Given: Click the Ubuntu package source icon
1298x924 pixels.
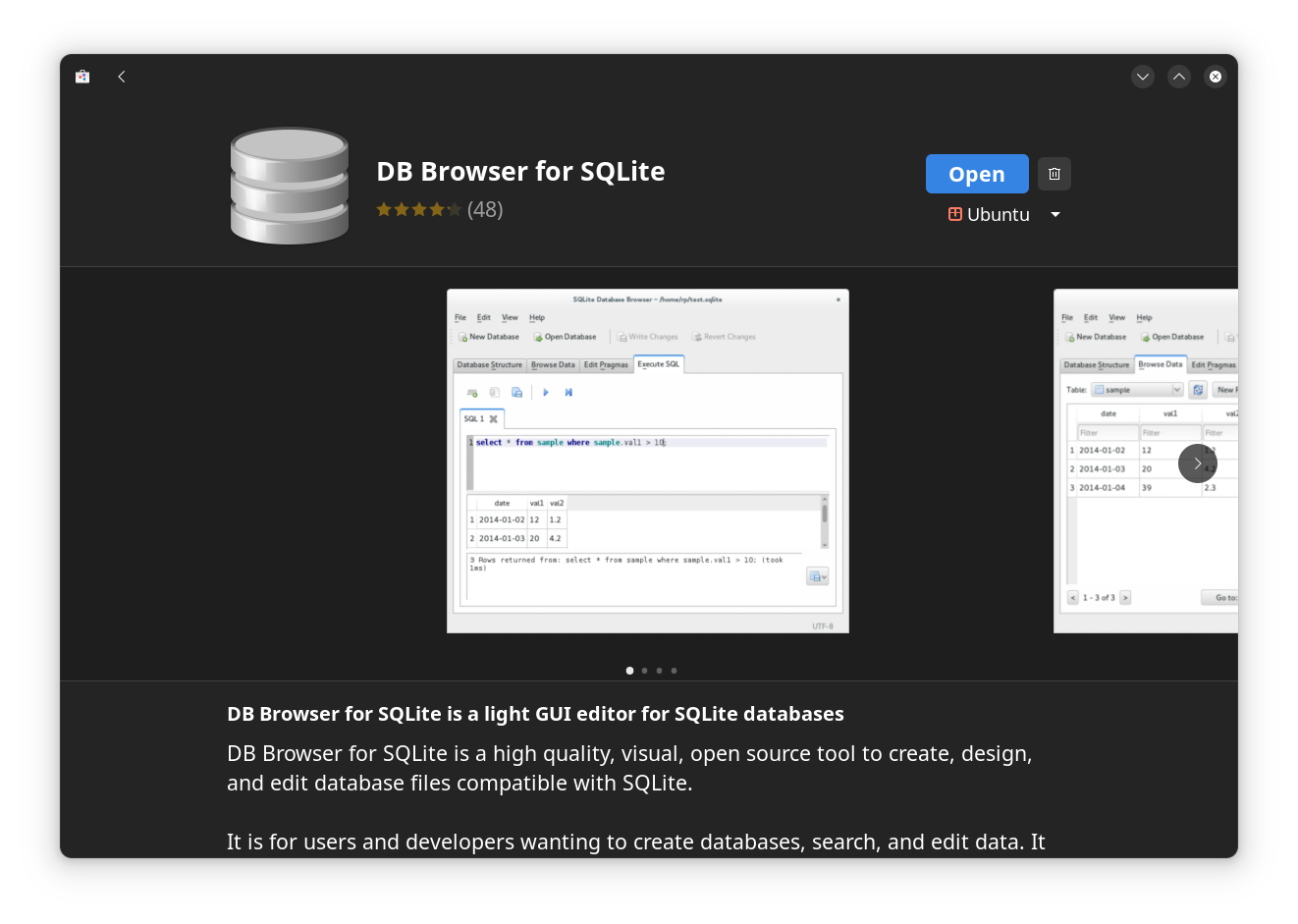Looking at the screenshot, I should pyautogui.click(x=954, y=214).
